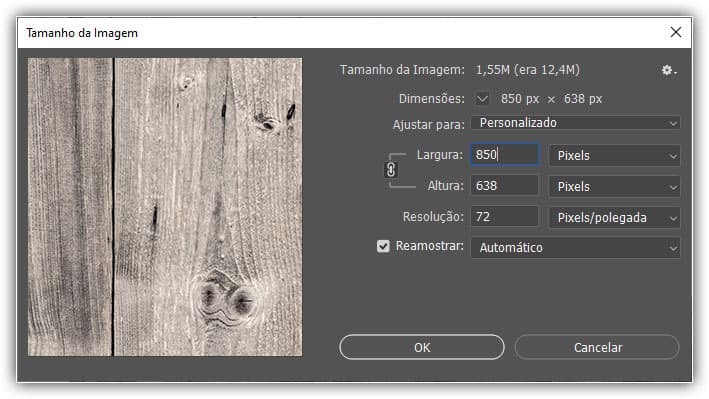Click the Resolução label
Image resolution: width=709 pixels, height=399 pixels.
point(433,217)
